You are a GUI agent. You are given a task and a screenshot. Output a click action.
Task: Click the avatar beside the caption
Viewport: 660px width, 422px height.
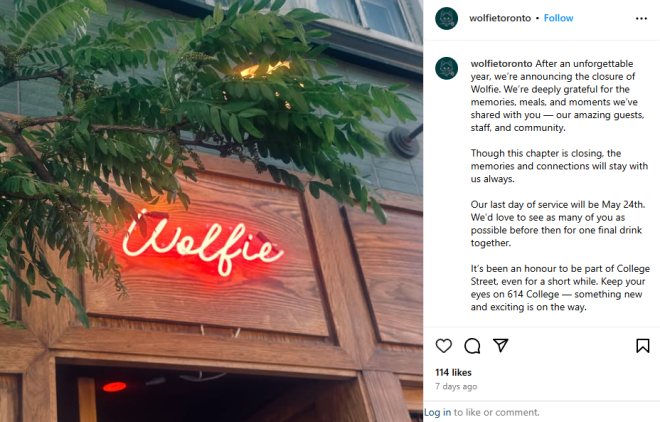pos(447,69)
